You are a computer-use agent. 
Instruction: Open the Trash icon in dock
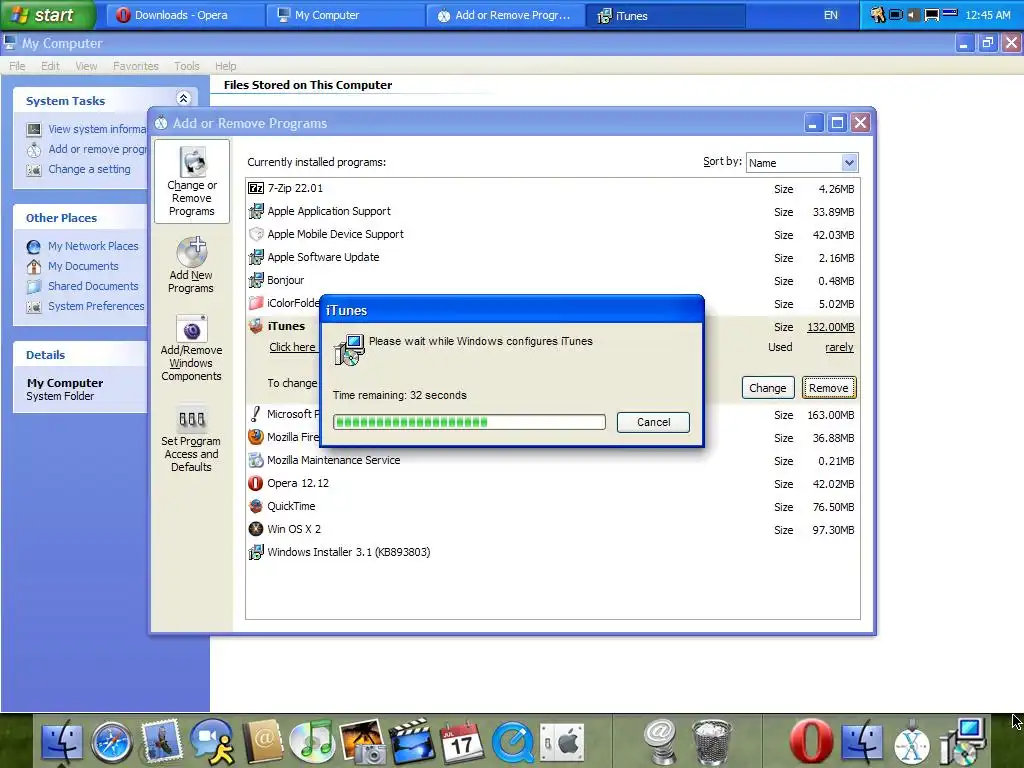click(712, 743)
